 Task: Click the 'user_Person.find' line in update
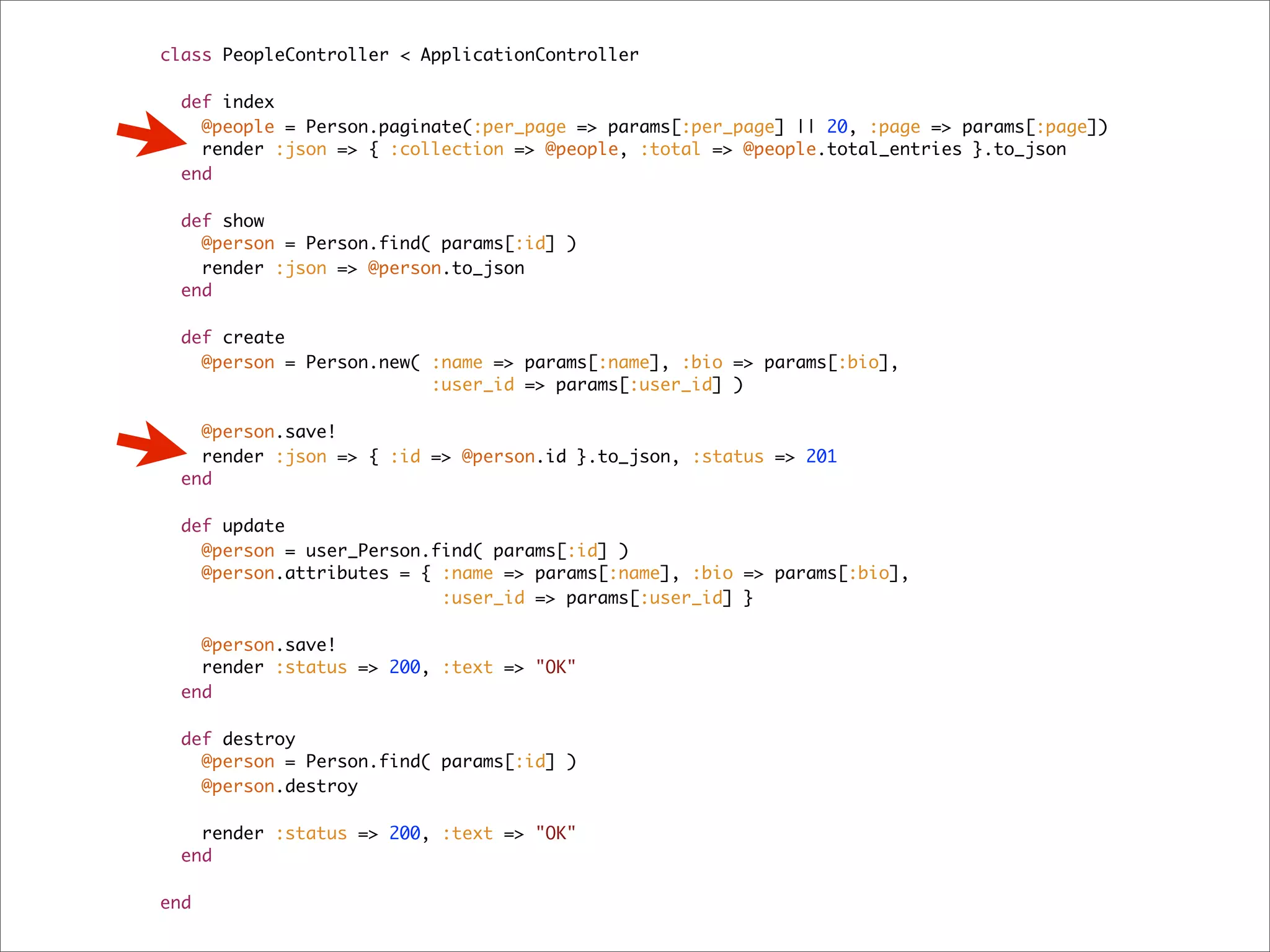pyautogui.click(x=415, y=551)
